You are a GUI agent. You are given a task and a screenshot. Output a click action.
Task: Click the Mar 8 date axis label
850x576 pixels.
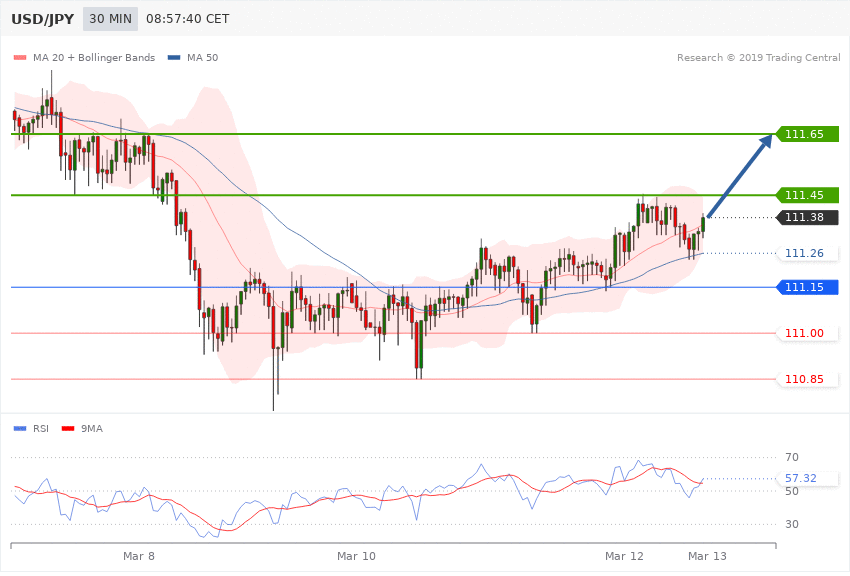(139, 556)
